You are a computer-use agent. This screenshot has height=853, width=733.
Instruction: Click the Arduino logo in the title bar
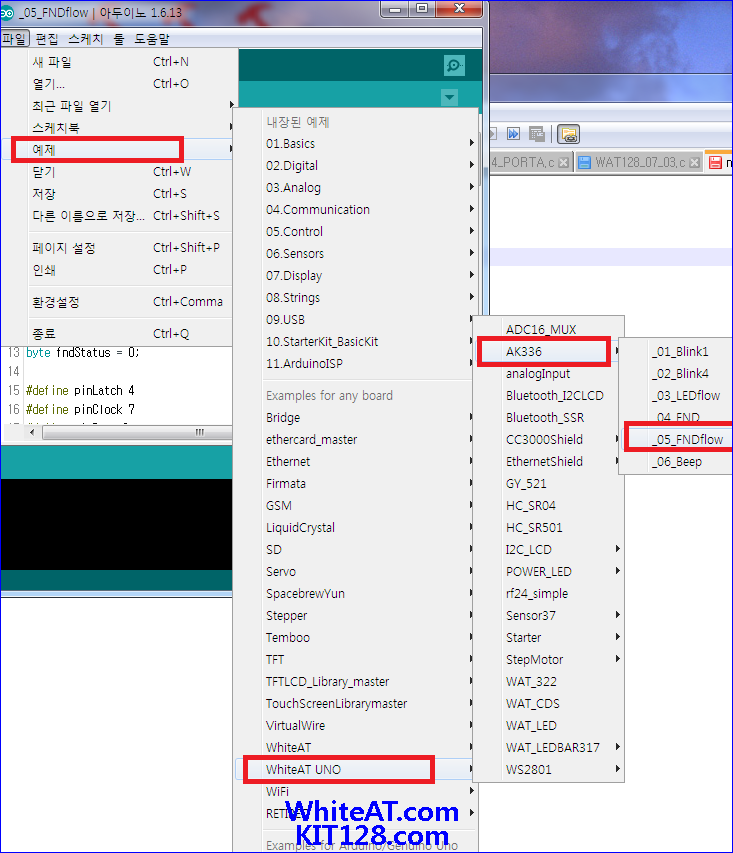(7, 13)
